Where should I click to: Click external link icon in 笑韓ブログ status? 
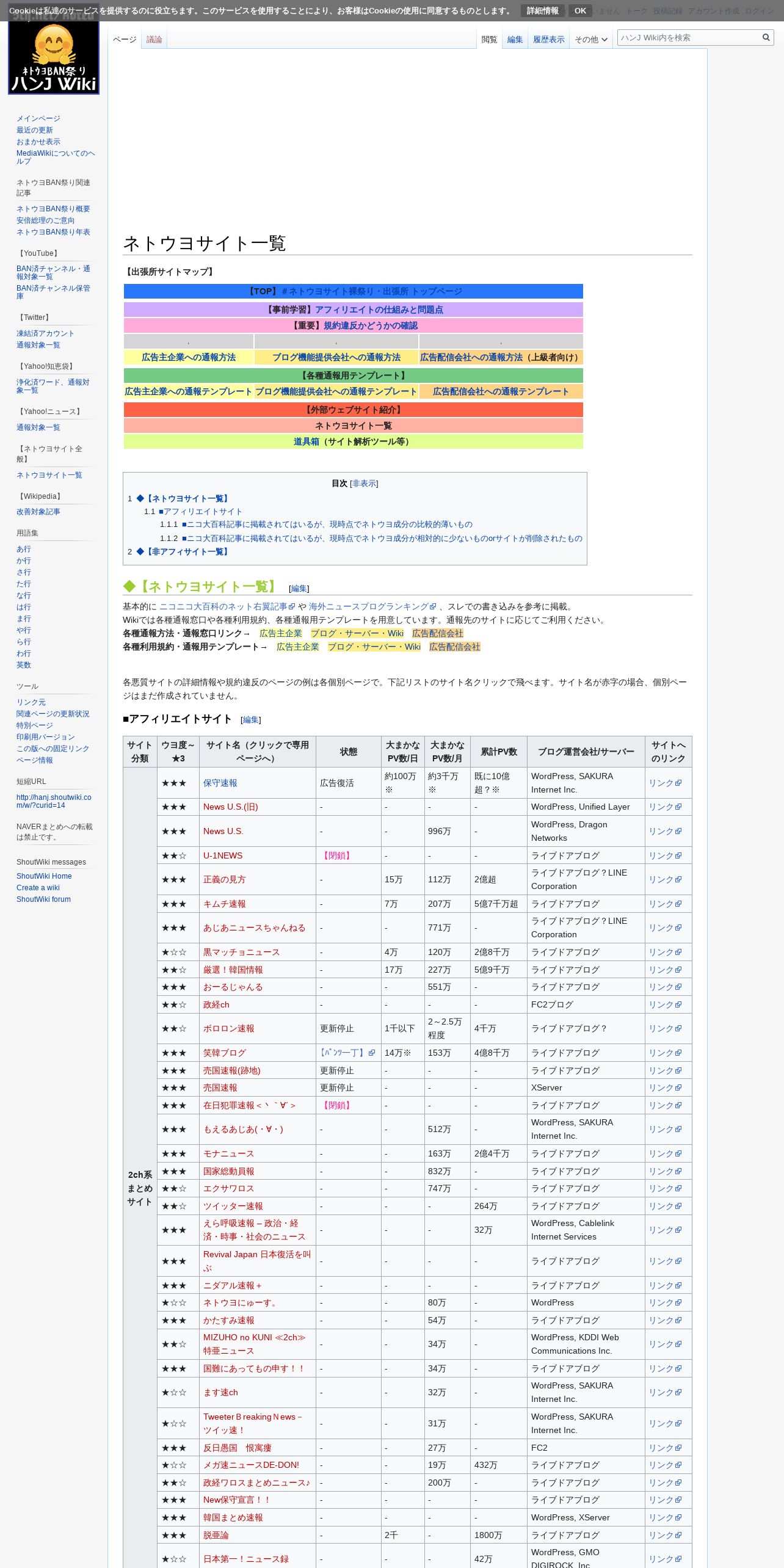click(372, 1053)
